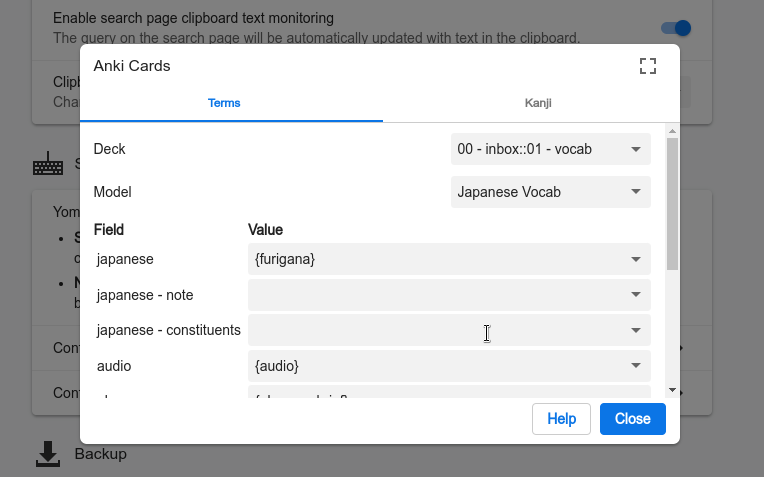Click the fullscreen expand icon in dialog header
The height and width of the screenshot is (477, 764).
click(x=647, y=66)
